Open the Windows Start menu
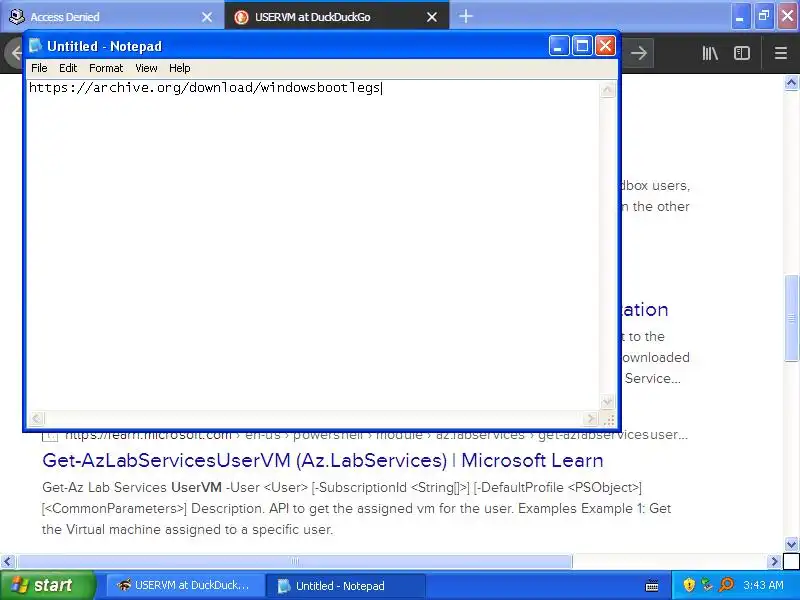The height and width of the screenshot is (600, 800). click(47, 585)
